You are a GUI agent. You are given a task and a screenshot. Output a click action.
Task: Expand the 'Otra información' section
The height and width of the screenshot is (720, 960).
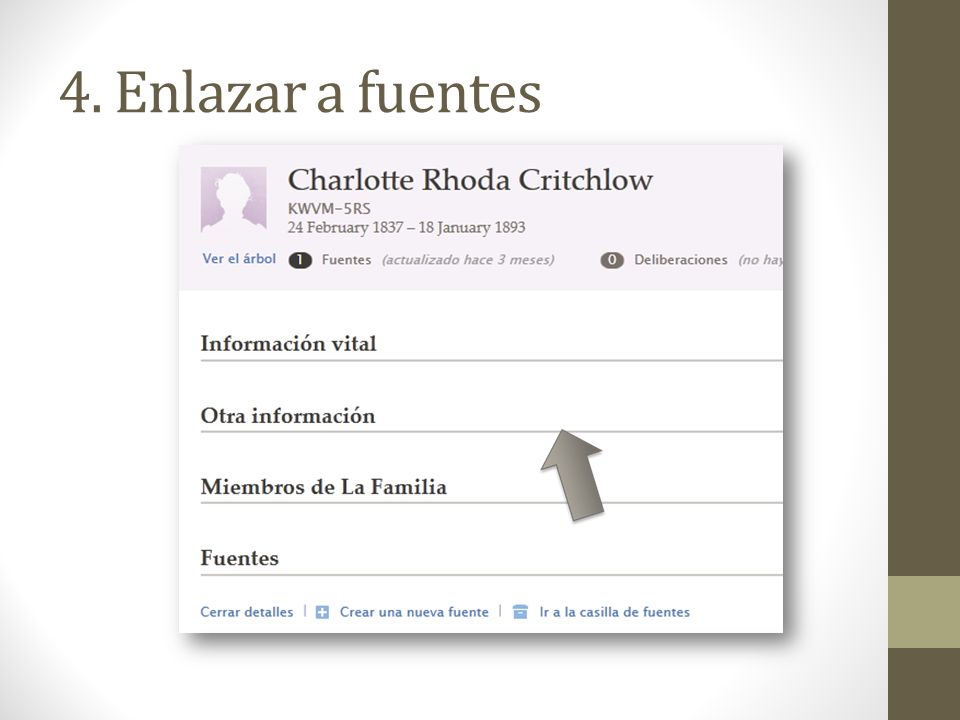pos(288,416)
